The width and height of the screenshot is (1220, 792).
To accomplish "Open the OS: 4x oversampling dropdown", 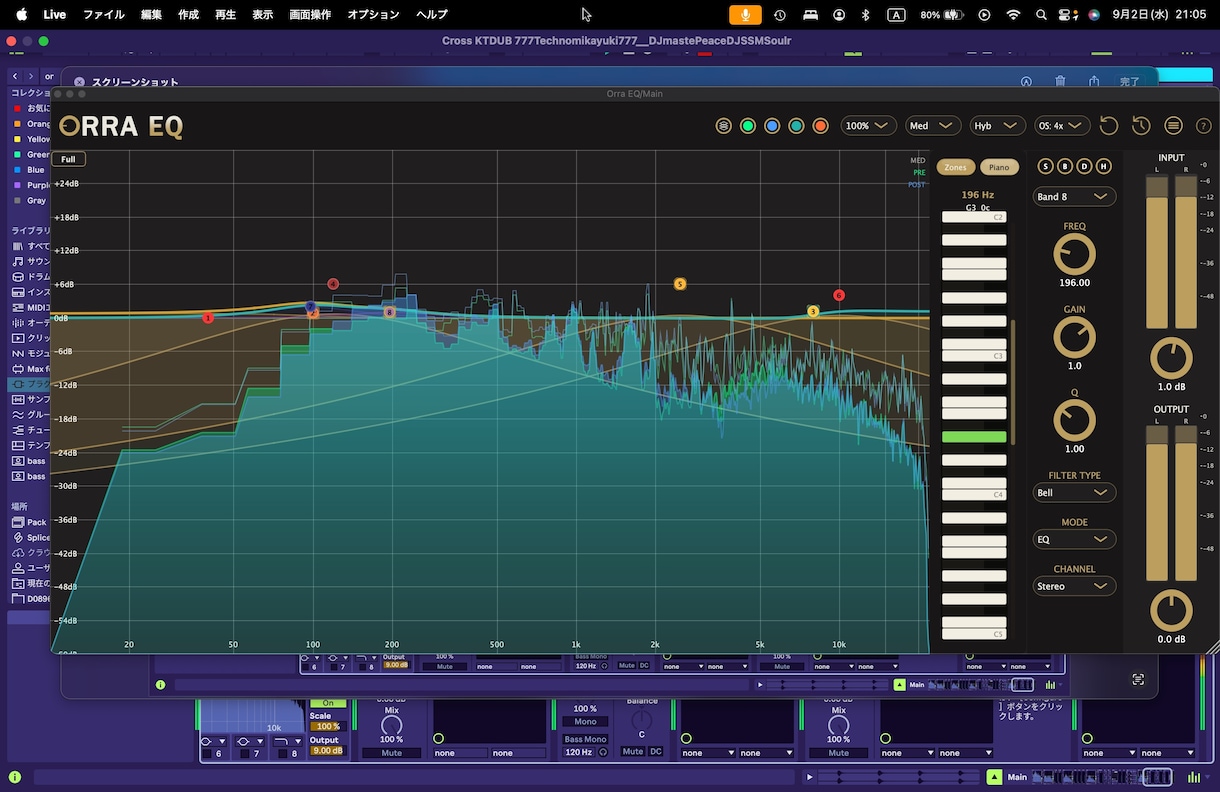I will (x=1062, y=126).
